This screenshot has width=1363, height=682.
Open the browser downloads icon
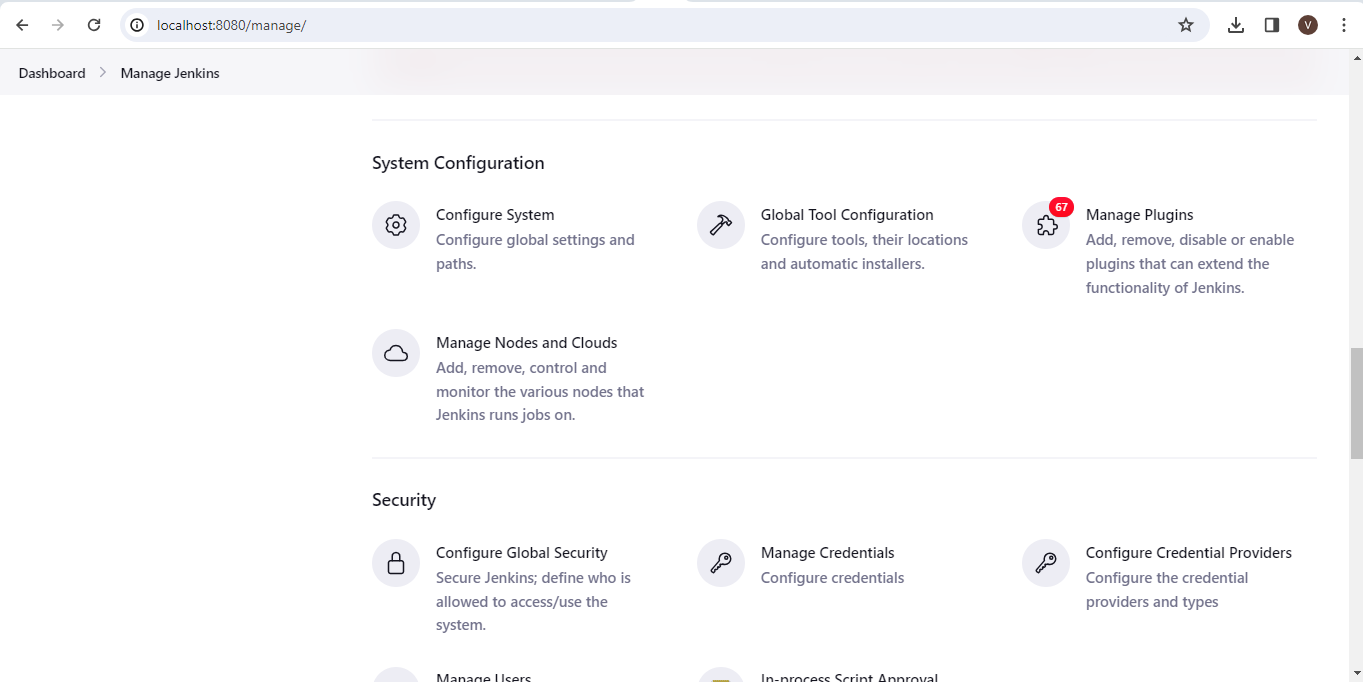coord(1236,25)
